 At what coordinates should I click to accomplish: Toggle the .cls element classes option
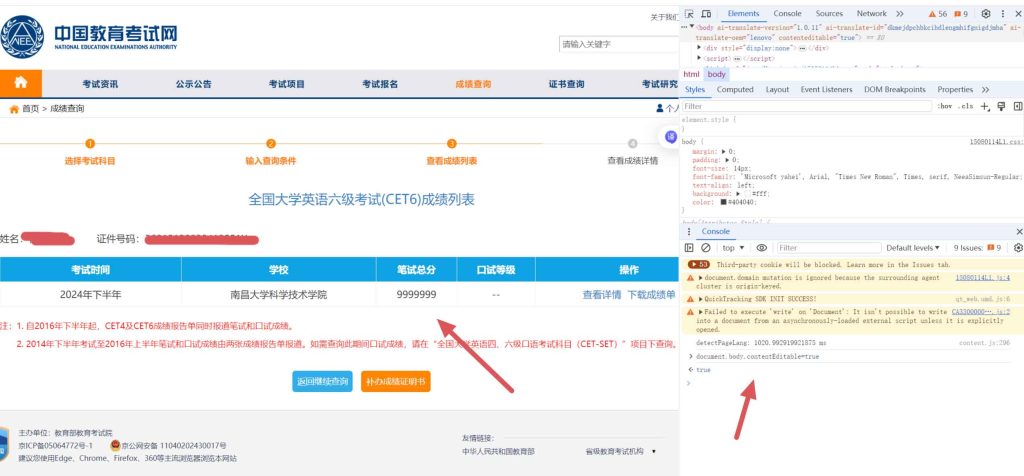965,106
